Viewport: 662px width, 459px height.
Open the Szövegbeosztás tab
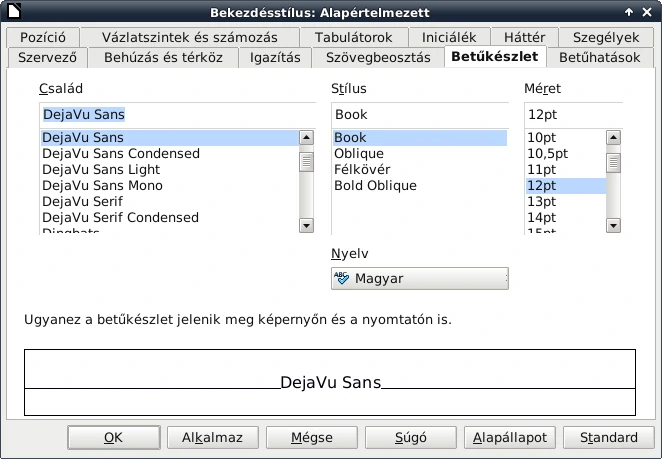378,57
